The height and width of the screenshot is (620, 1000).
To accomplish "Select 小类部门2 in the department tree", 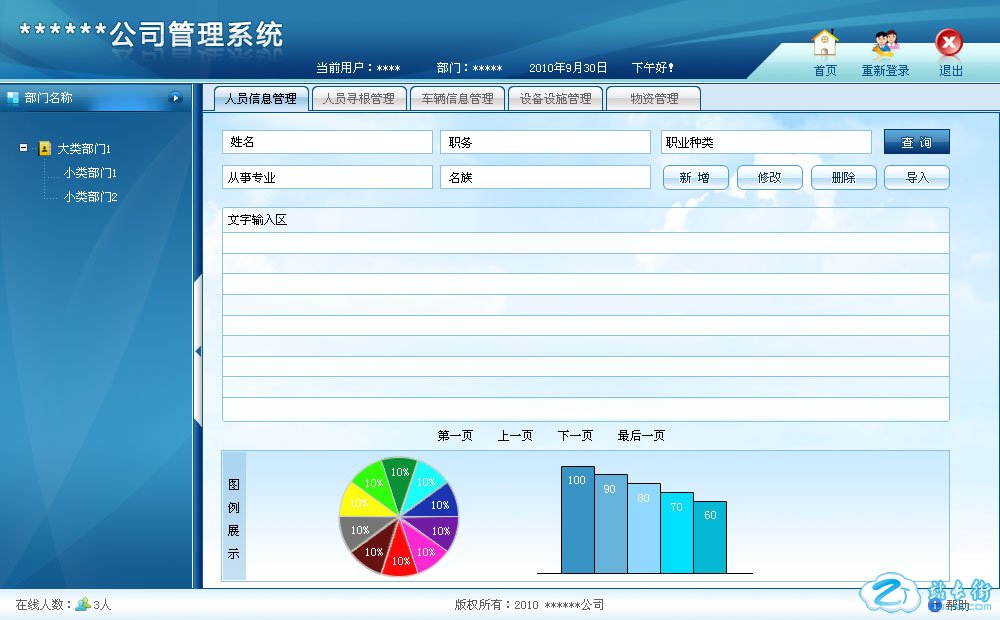I will 90,197.
